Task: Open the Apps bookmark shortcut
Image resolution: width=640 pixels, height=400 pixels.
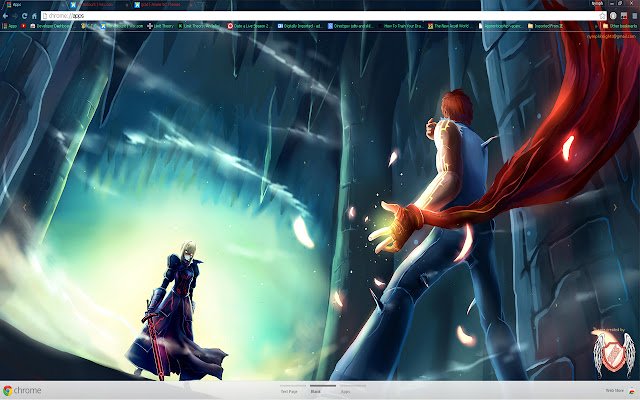Action: click(9, 26)
